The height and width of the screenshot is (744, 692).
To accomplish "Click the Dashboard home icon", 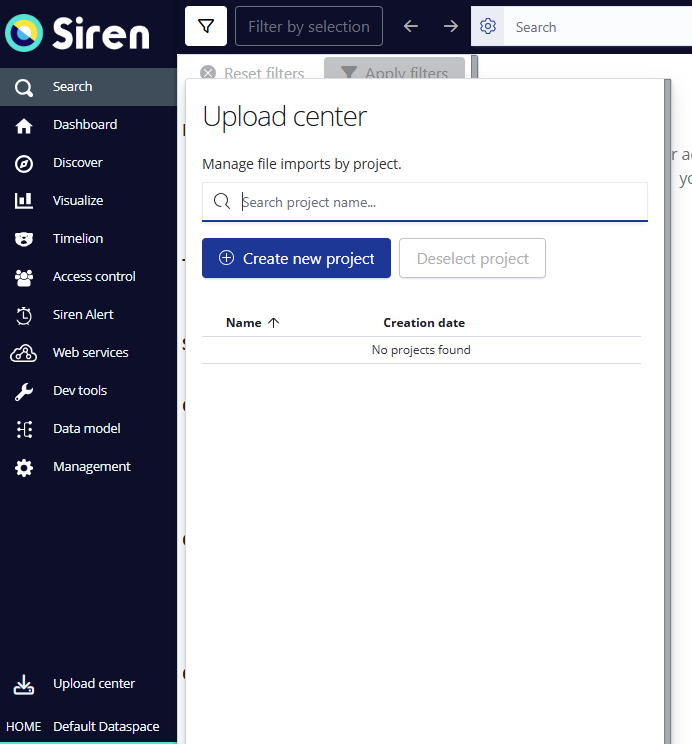I will [24, 125].
